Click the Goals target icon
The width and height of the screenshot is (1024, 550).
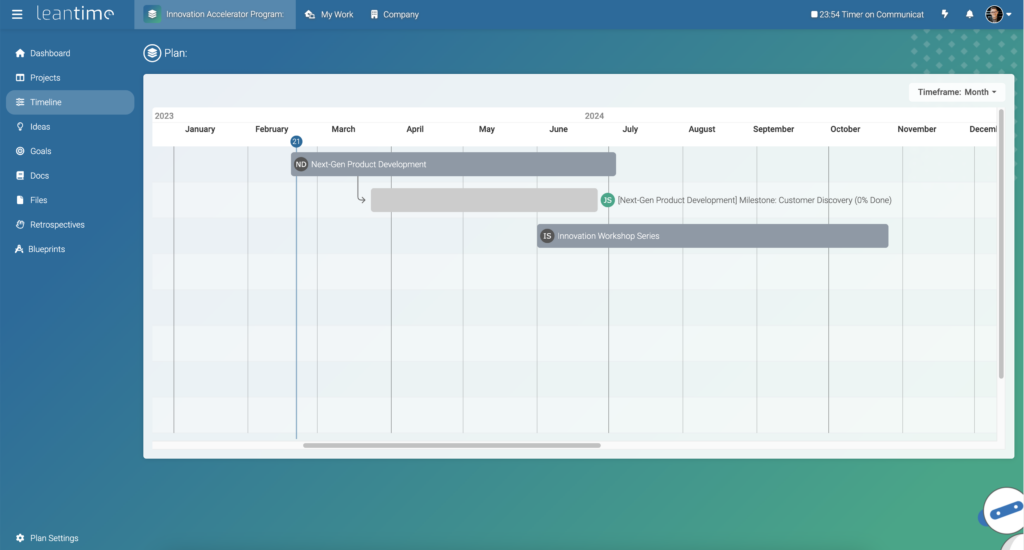click(x=20, y=151)
